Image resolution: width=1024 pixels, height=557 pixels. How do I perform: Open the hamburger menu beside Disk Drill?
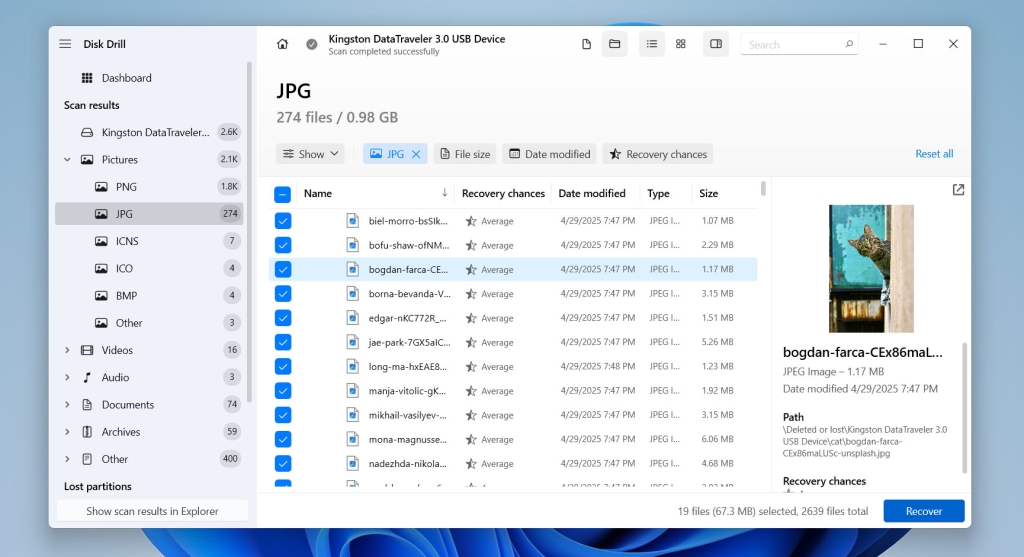pyautogui.click(x=65, y=44)
